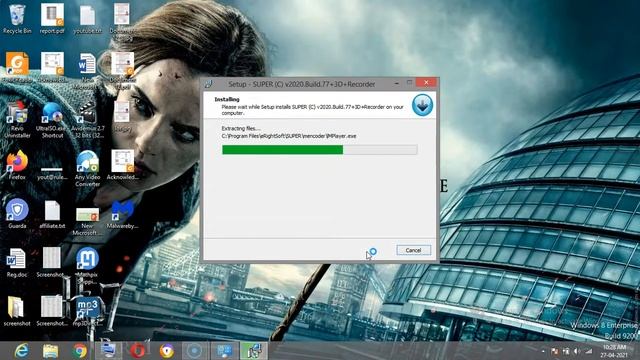Open File Explorer from the taskbar
Viewport: 640px width, 360px height.
pyautogui.click(x=51, y=351)
